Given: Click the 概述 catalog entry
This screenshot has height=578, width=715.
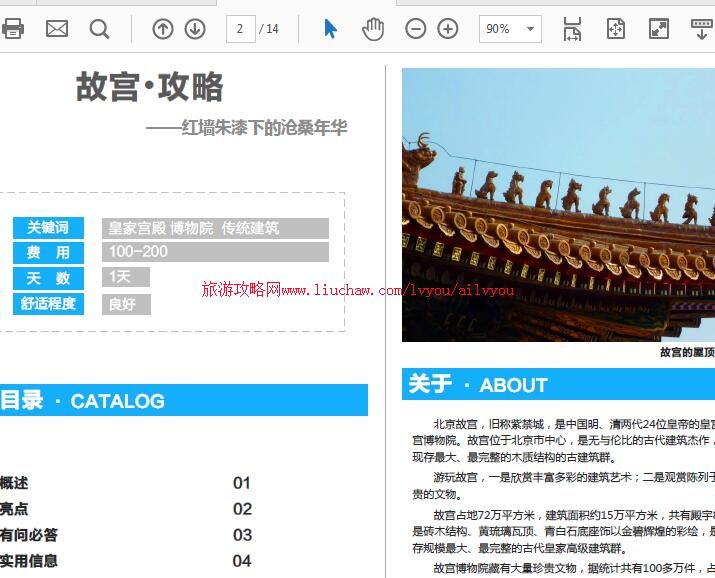Looking at the screenshot, I should (15, 483).
